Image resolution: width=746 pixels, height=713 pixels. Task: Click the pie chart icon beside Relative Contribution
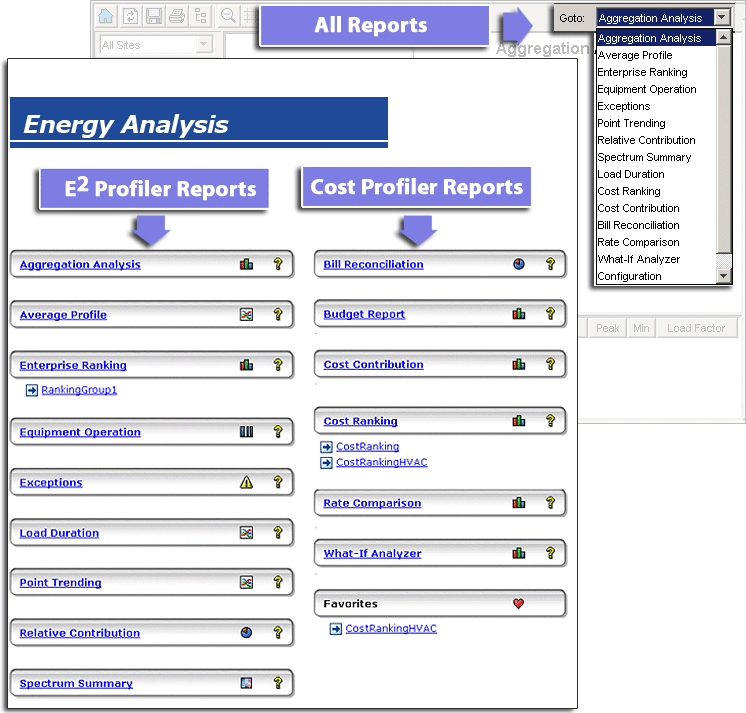click(x=246, y=633)
